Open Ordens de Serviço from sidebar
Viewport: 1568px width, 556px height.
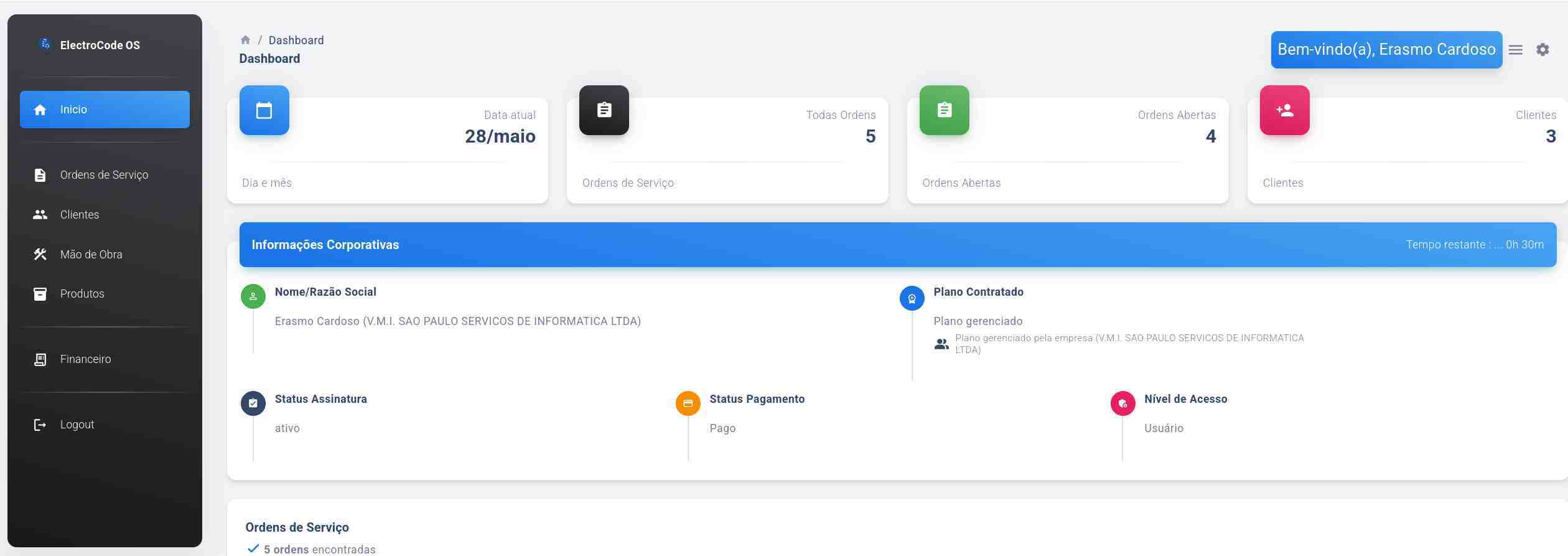(104, 175)
